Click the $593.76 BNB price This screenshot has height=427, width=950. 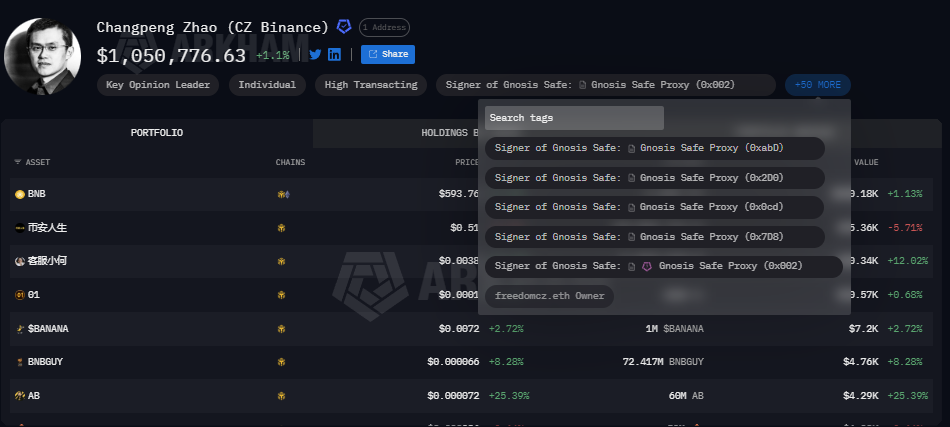[x=459, y=194]
